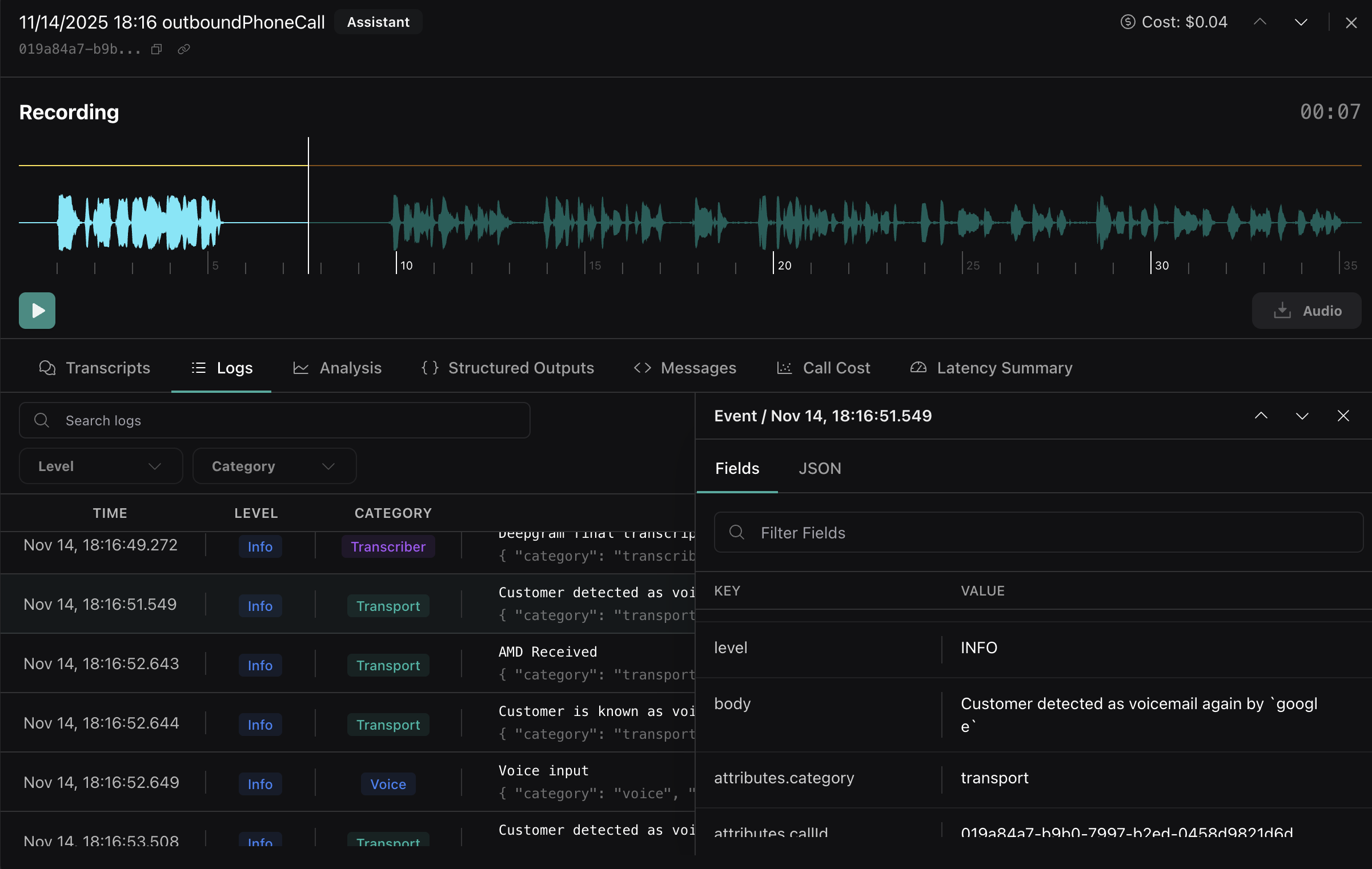Click the Search logs field
Screen dimensions: 1372x869
pos(274,420)
